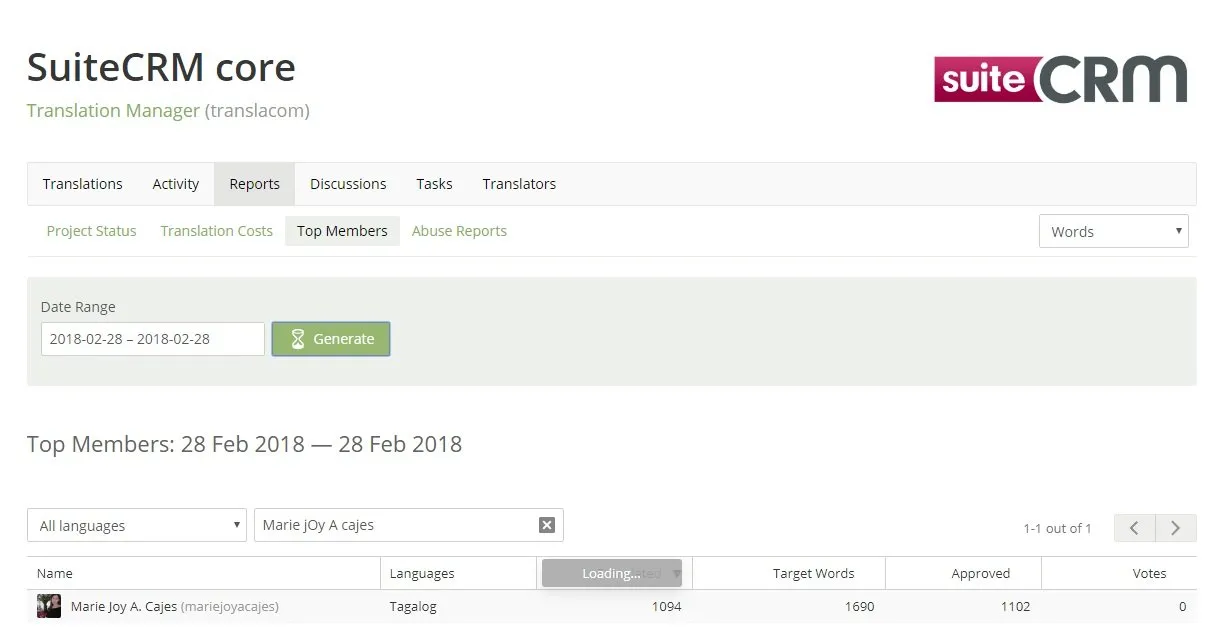1214x640 pixels.
Task: Click Marie Joy A. Cajes avatar thumbnail
Action: 49,606
